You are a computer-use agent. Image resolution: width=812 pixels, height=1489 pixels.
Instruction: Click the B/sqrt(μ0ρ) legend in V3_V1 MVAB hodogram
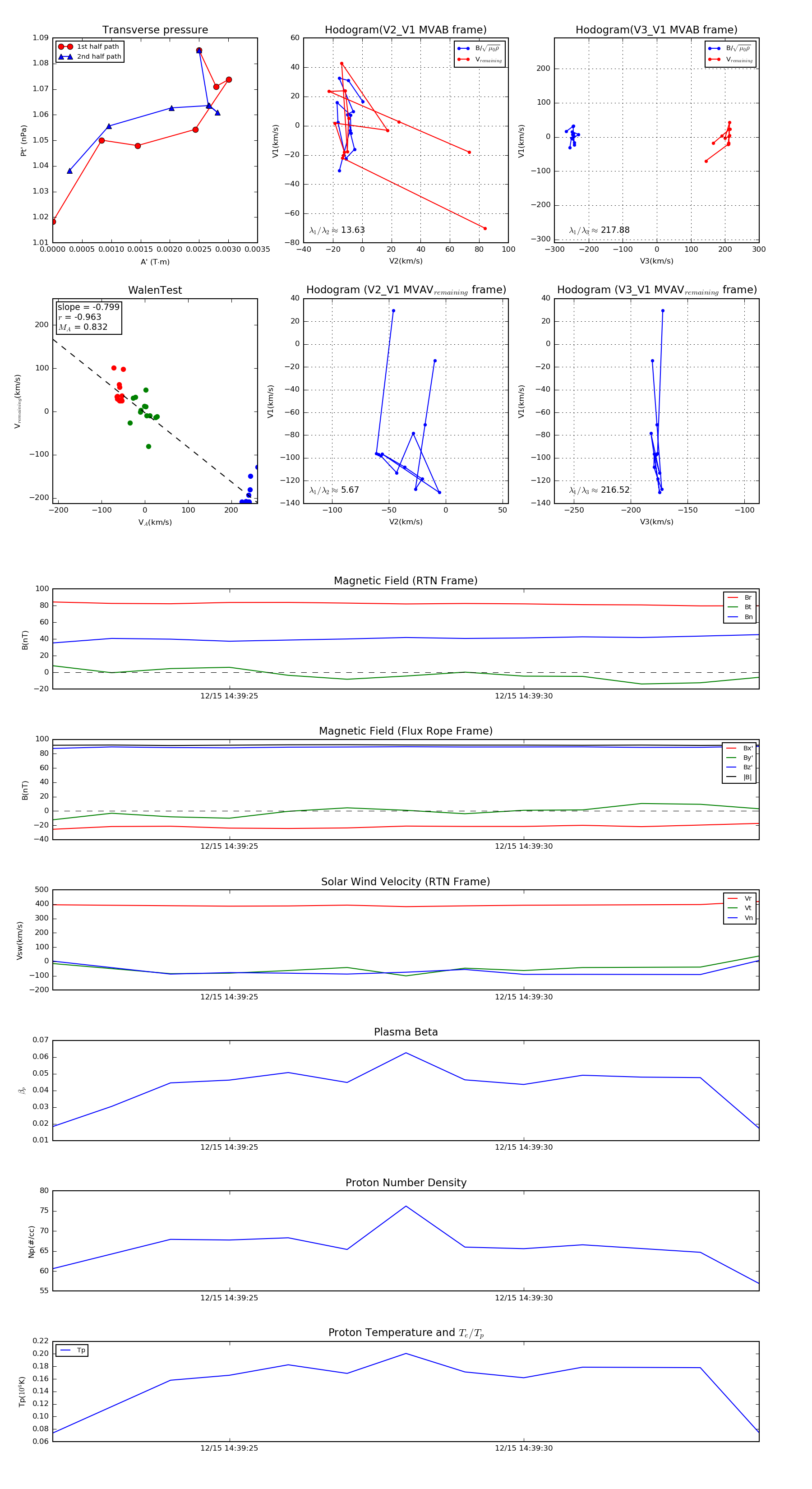[x=730, y=49]
